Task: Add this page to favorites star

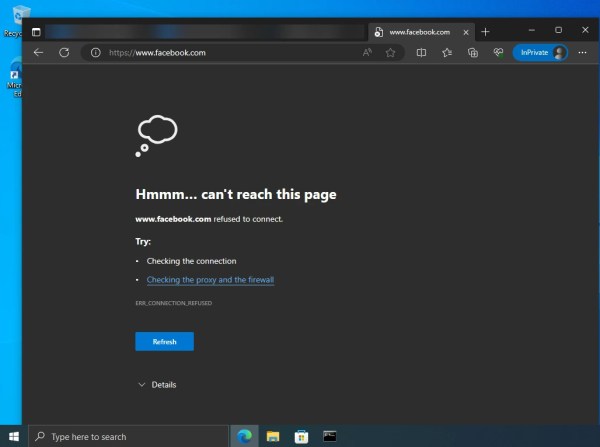Action: 390,52
